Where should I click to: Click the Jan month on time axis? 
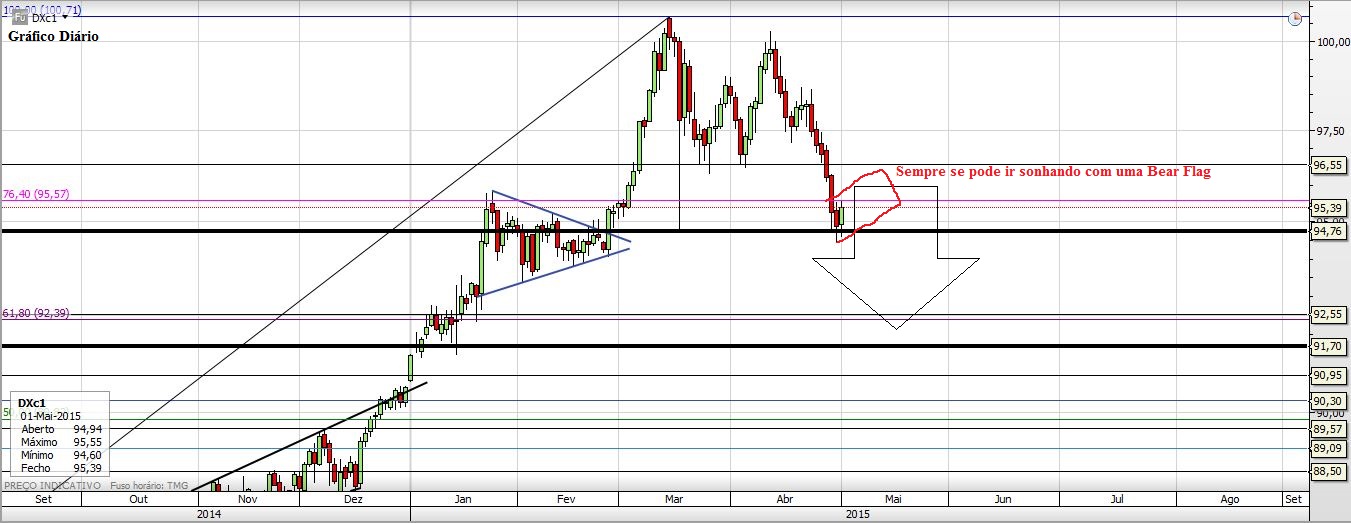(x=464, y=498)
